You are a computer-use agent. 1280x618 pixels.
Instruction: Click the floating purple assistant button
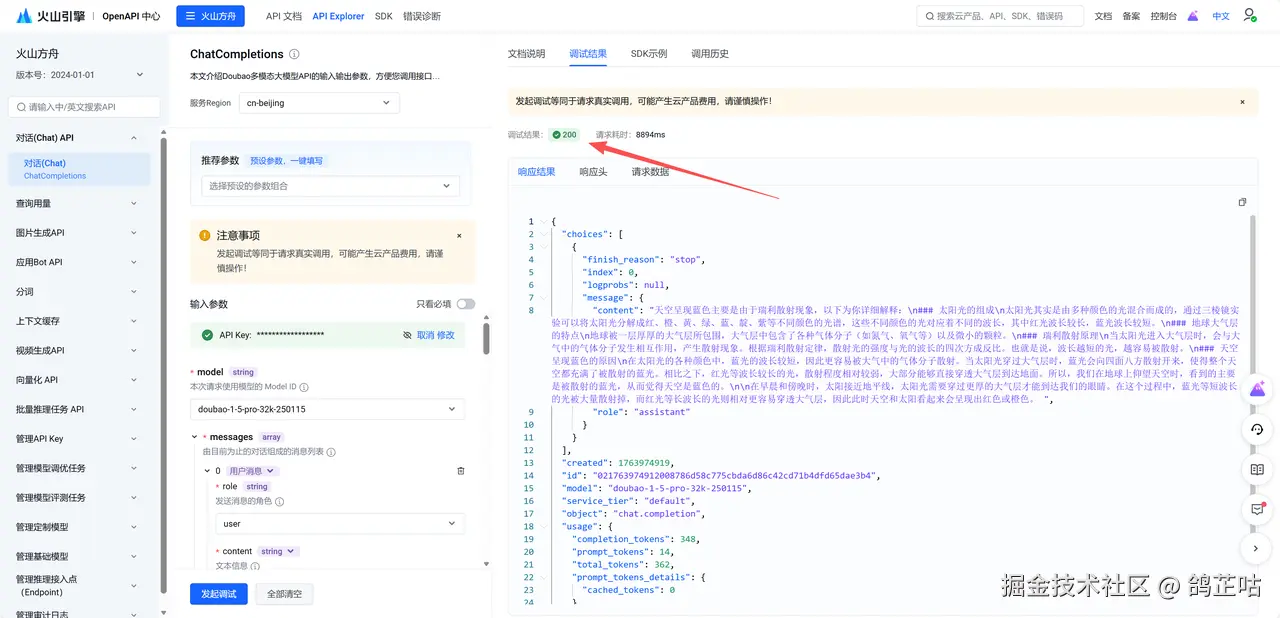tap(1257, 389)
